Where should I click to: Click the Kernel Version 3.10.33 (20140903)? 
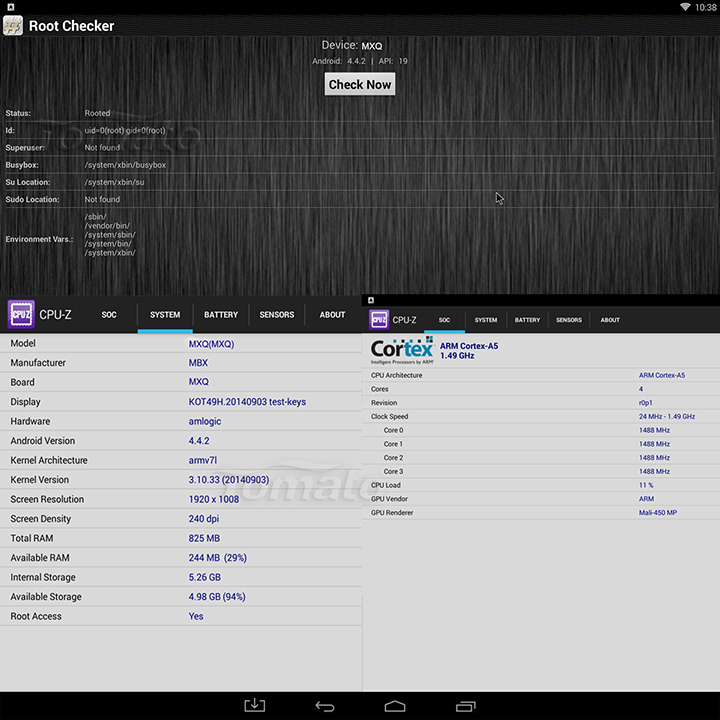click(229, 479)
